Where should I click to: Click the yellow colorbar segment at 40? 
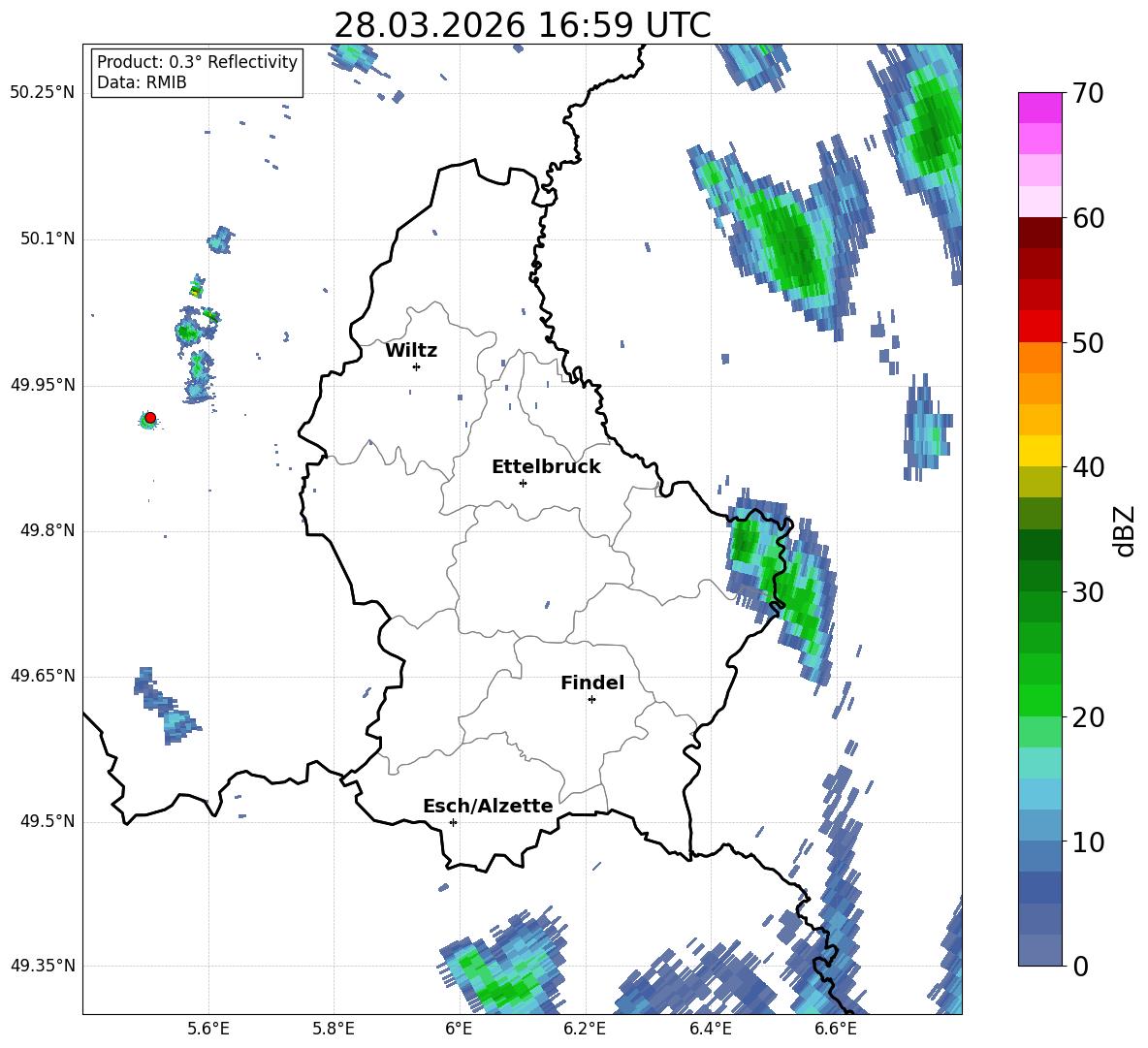(1039, 451)
